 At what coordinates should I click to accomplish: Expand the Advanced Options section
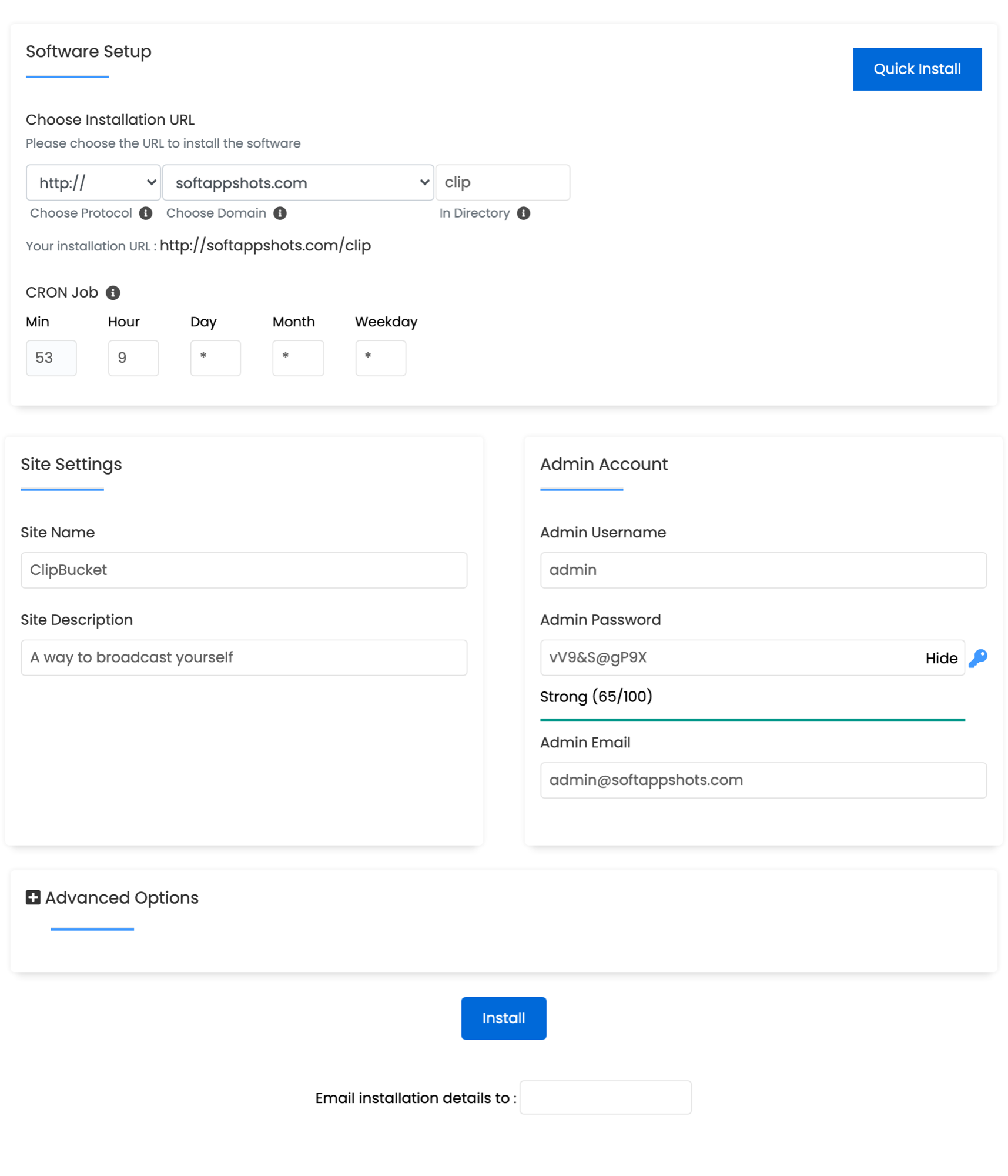point(121,897)
